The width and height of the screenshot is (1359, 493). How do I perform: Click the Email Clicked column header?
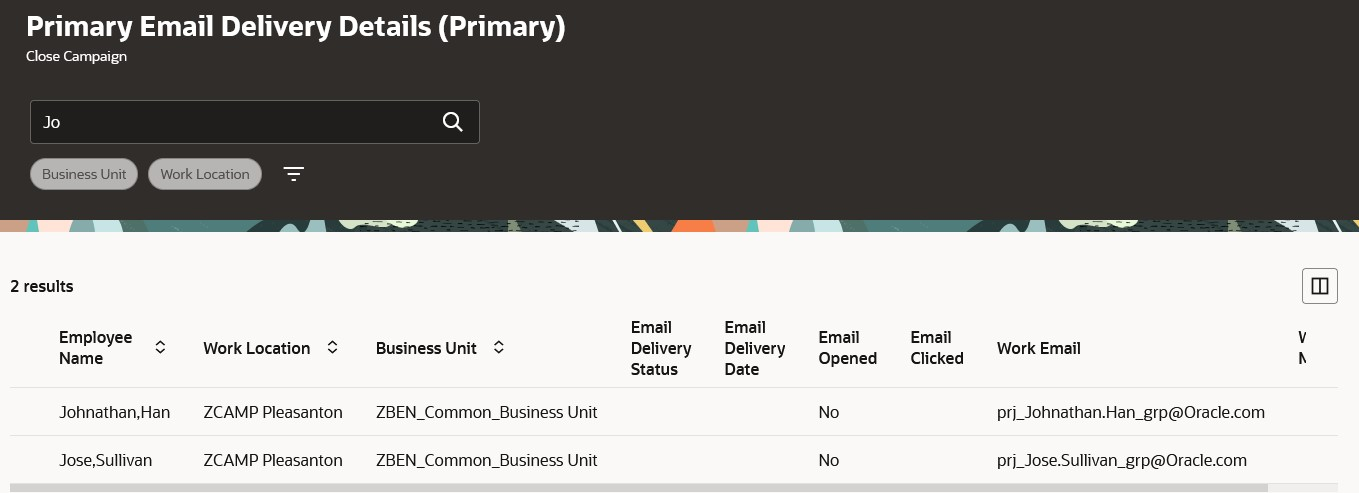coord(937,348)
